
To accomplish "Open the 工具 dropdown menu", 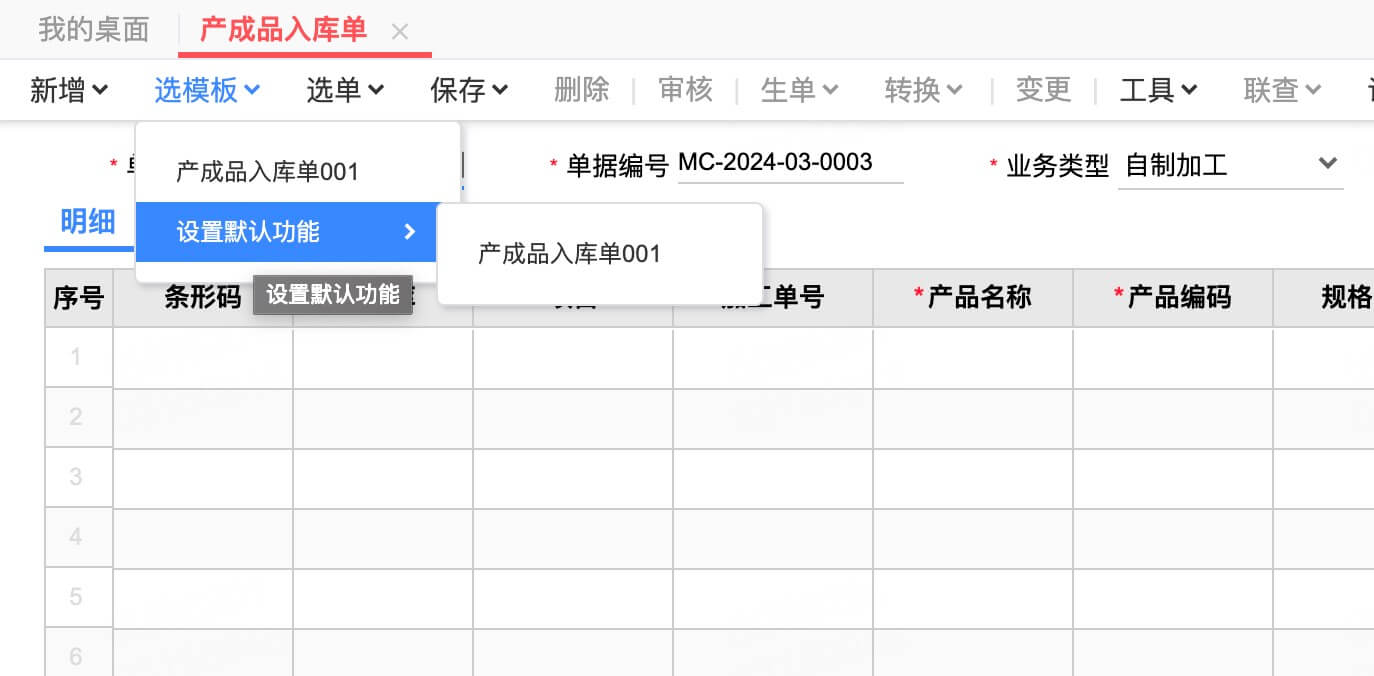I will 1158,90.
